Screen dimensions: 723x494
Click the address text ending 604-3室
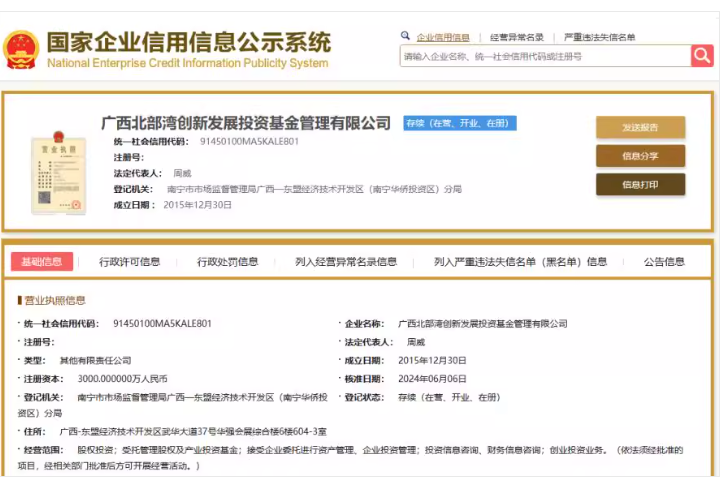tap(193, 432)
